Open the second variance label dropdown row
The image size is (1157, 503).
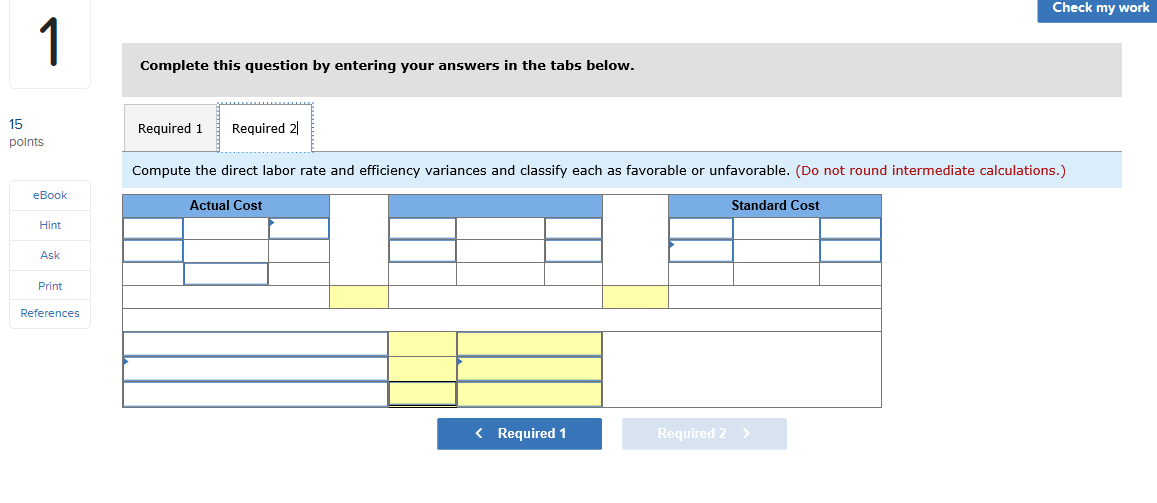(x=255, y=369)
